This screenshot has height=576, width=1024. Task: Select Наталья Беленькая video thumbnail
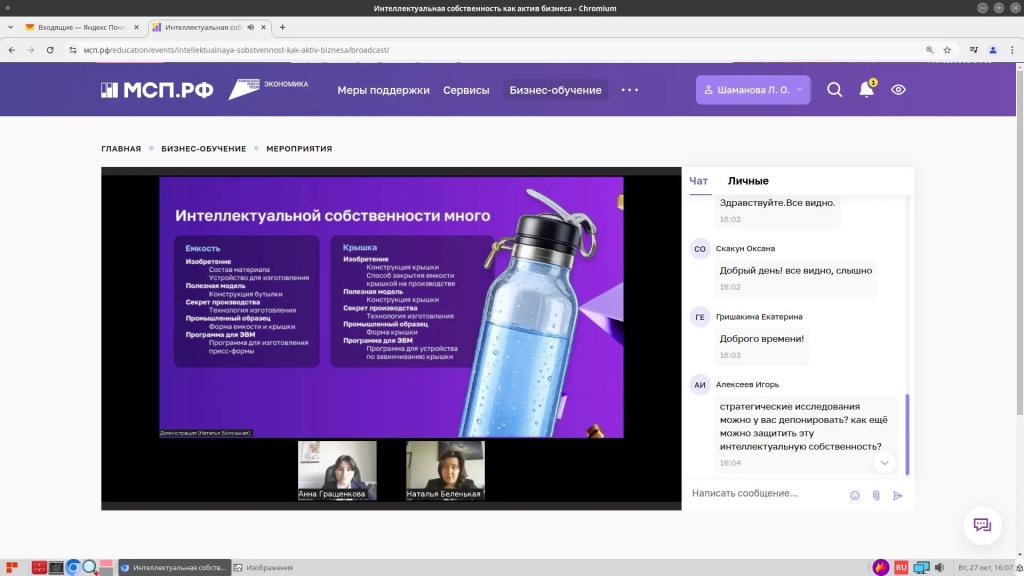(445, 470)
